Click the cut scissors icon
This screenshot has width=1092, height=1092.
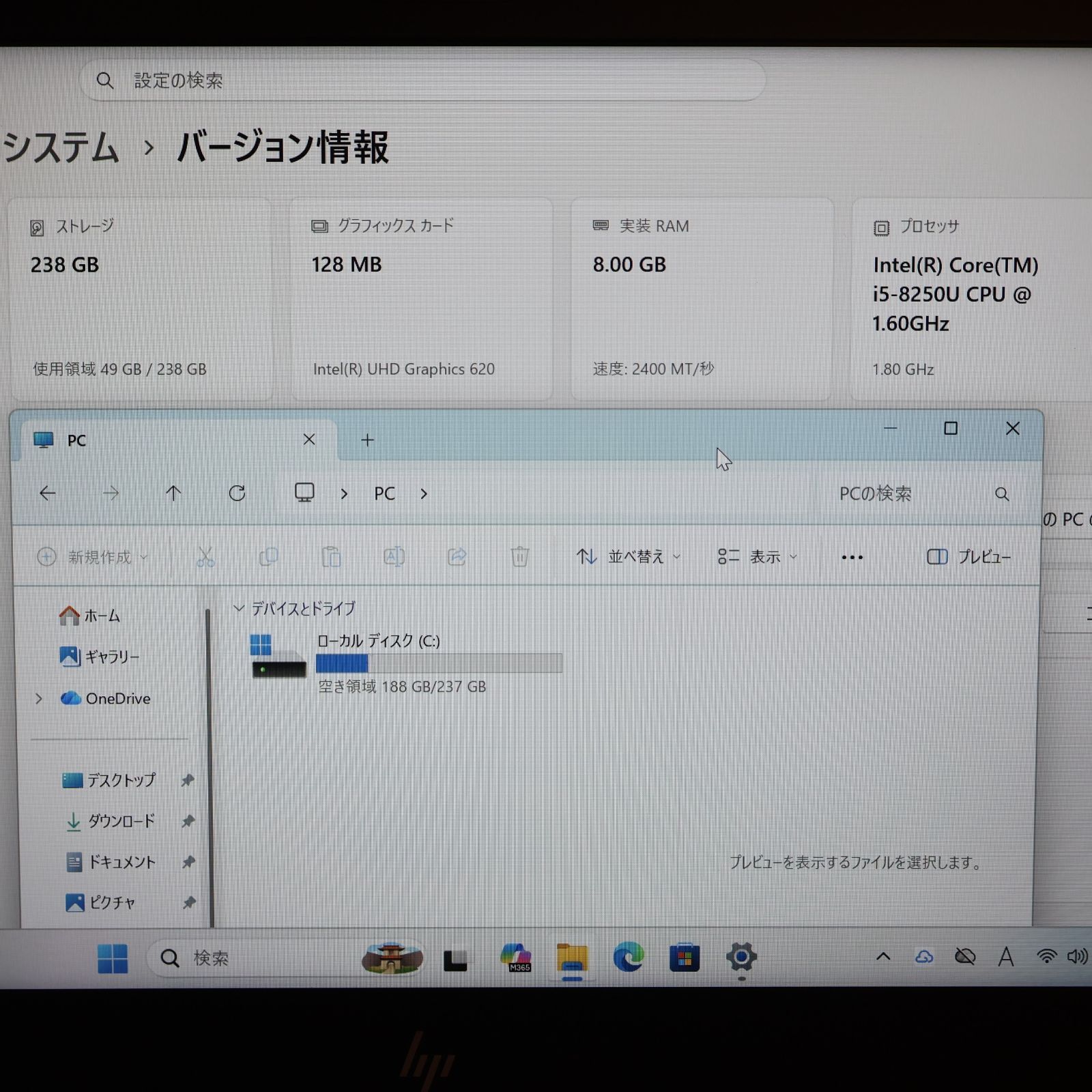coord(205,557)
